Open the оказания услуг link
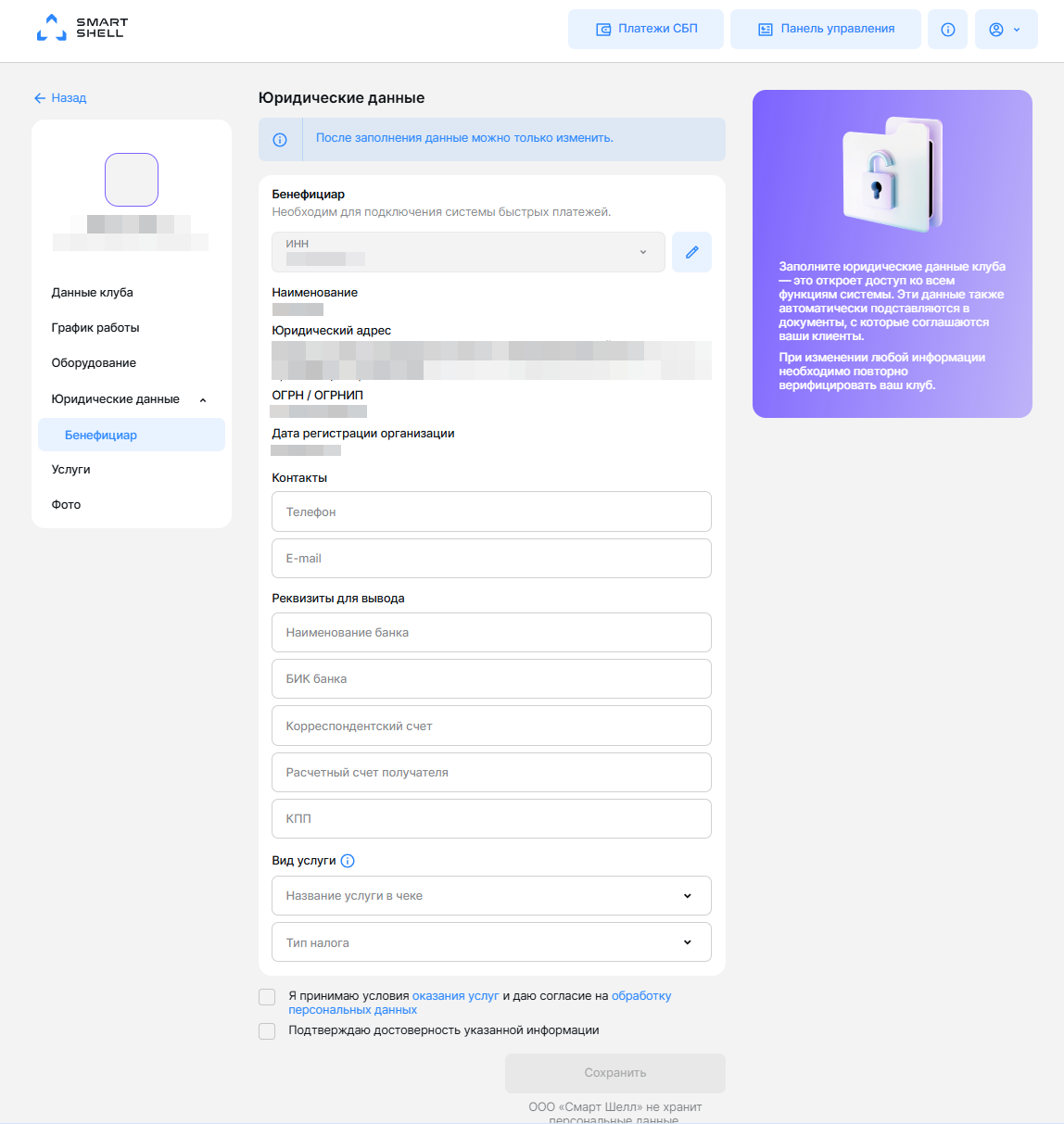Screen dimensions: 1064x1124 tap(455, 996)
